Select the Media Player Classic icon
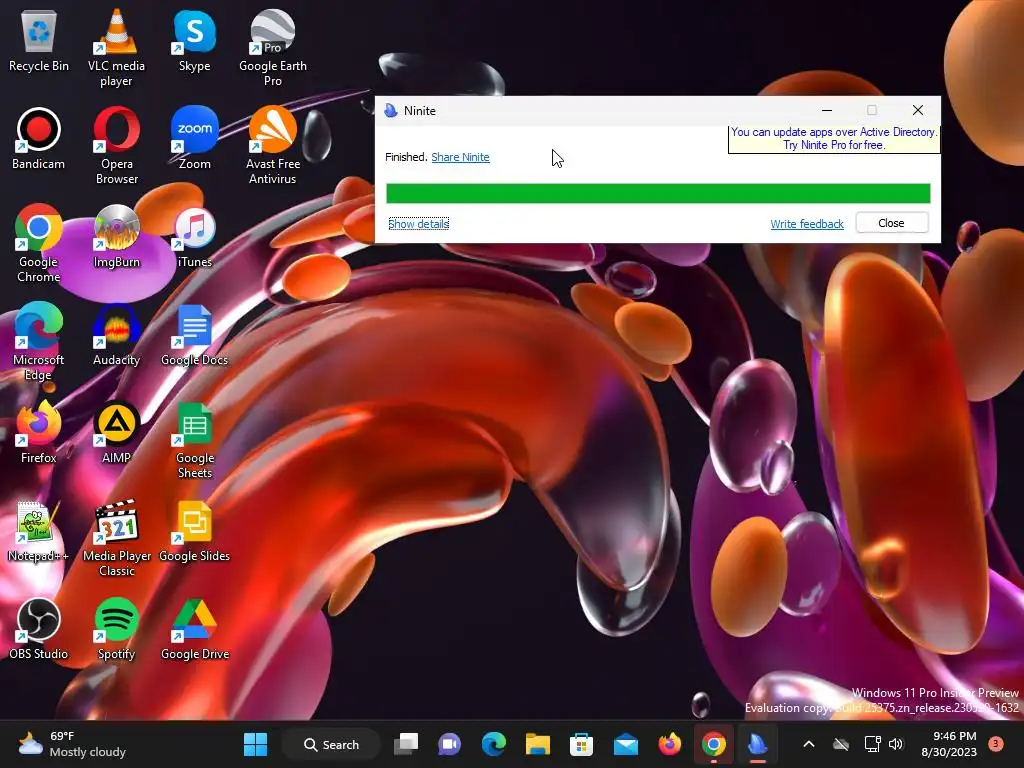1024x768 pixels. pyautogui.click(x=116, y=538)
